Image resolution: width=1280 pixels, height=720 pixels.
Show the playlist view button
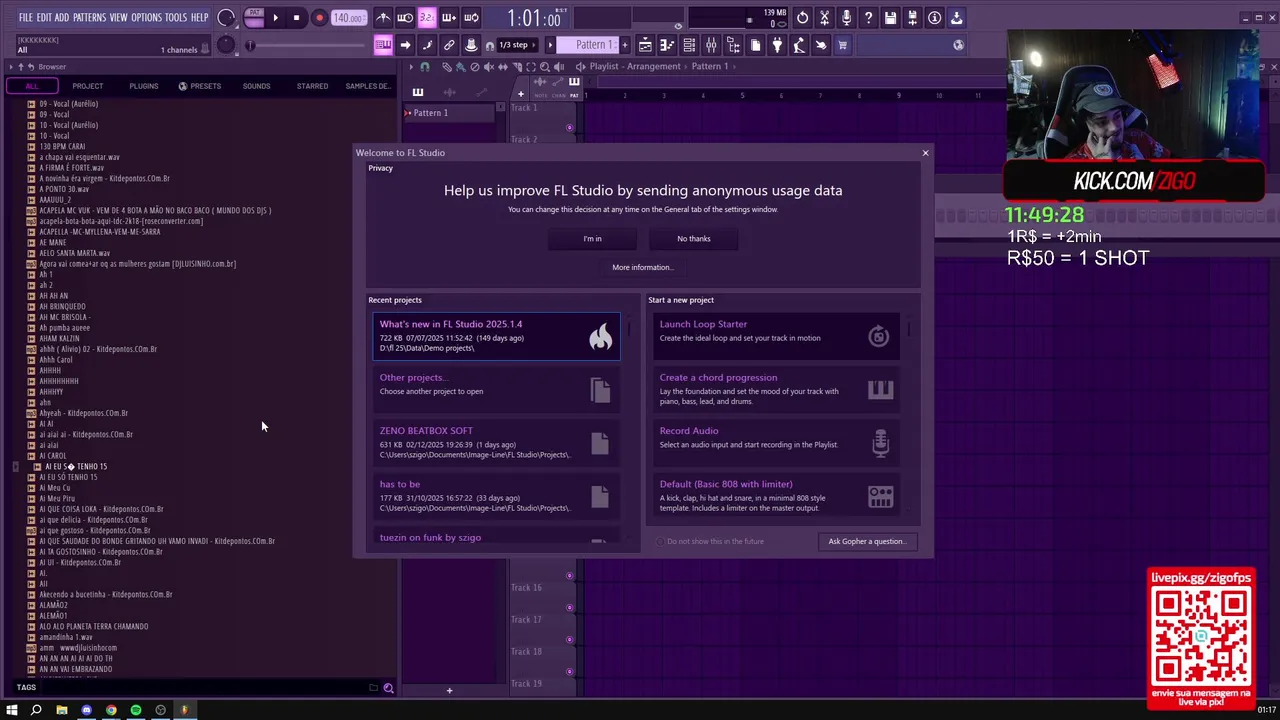click(x=645, y=45)
